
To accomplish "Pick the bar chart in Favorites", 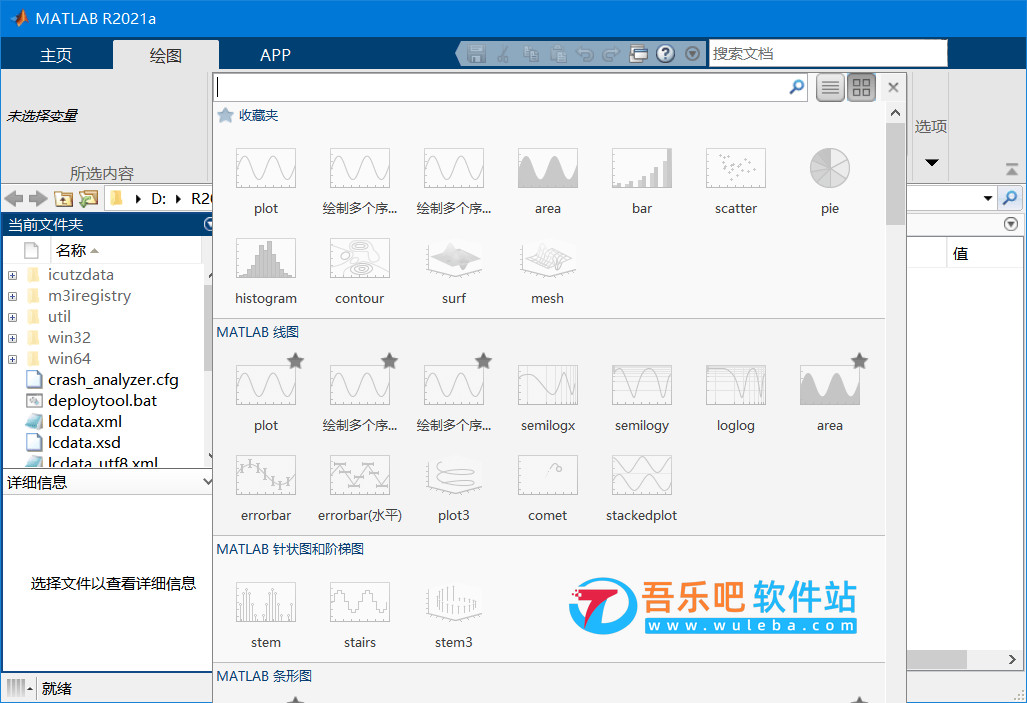I will 641,181.
